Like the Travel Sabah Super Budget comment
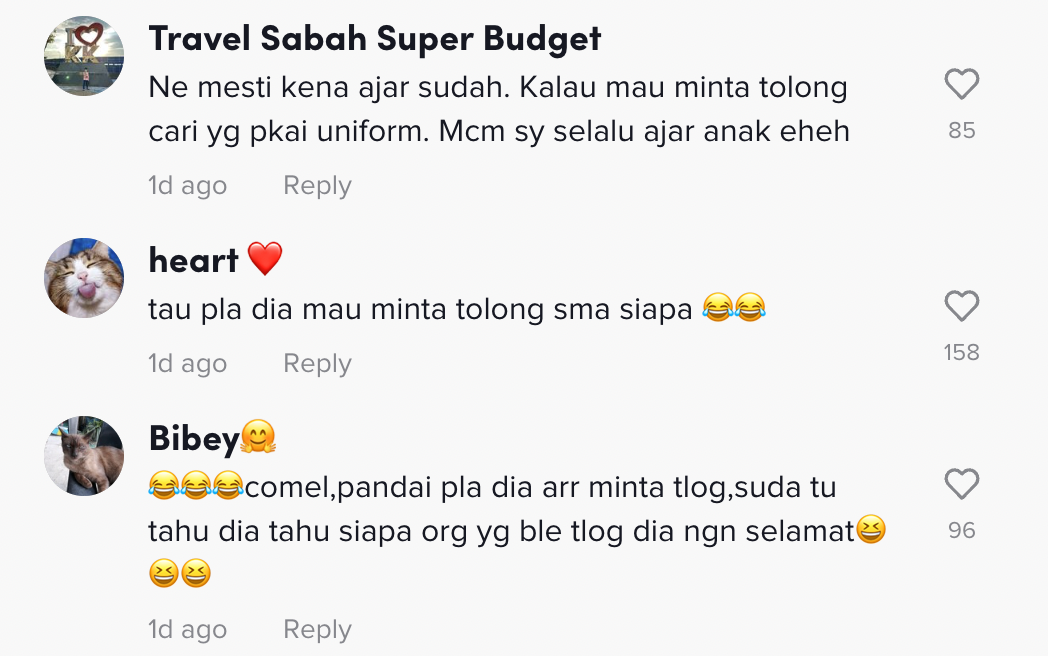The height and width of the screenshot is (656, 1048). coord(961,85)
